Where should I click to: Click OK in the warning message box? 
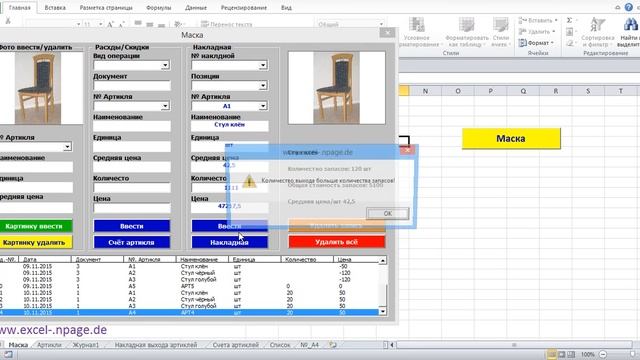(387, 213)
